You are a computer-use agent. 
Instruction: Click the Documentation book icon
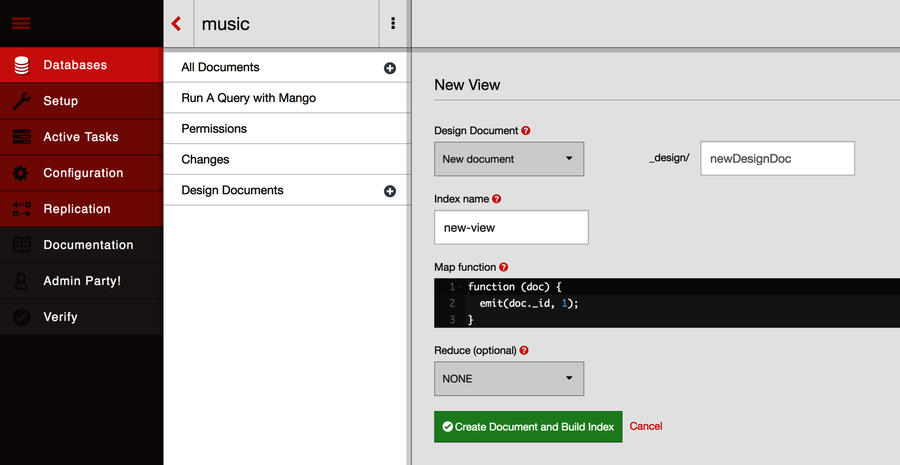[x=22, y=245]
